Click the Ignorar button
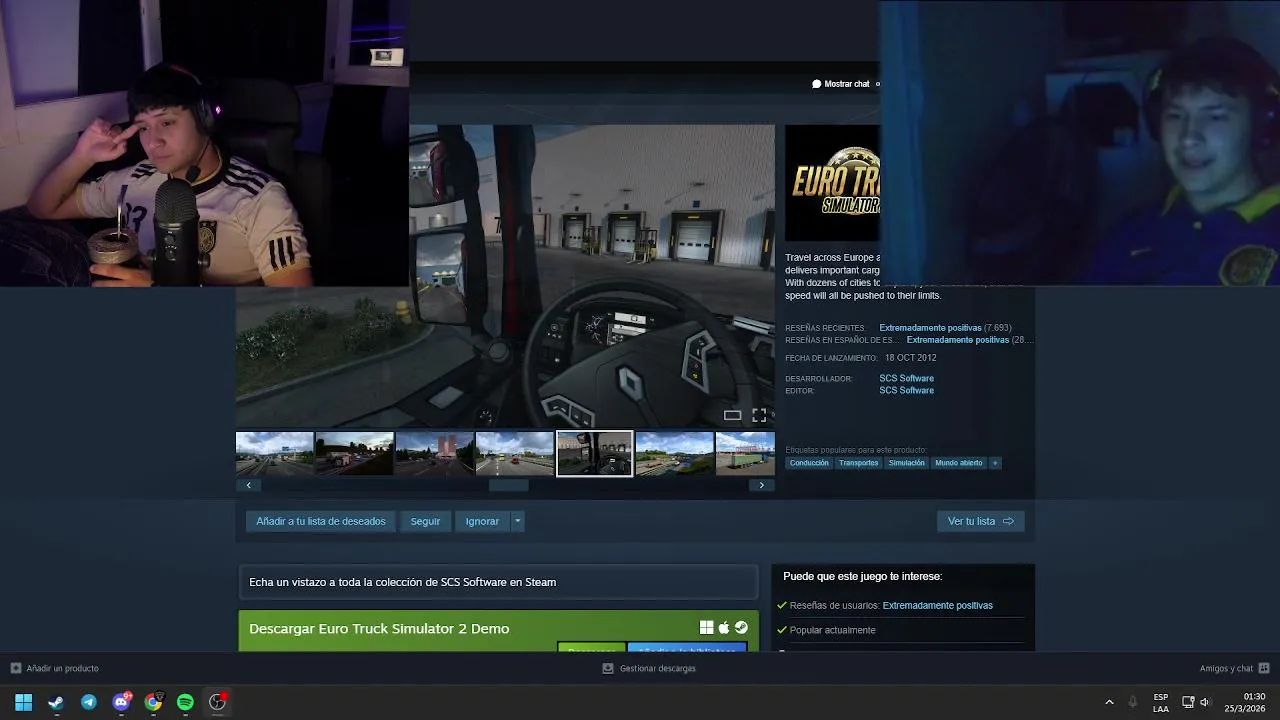The image size is (1280, 720). coord(482,521)
